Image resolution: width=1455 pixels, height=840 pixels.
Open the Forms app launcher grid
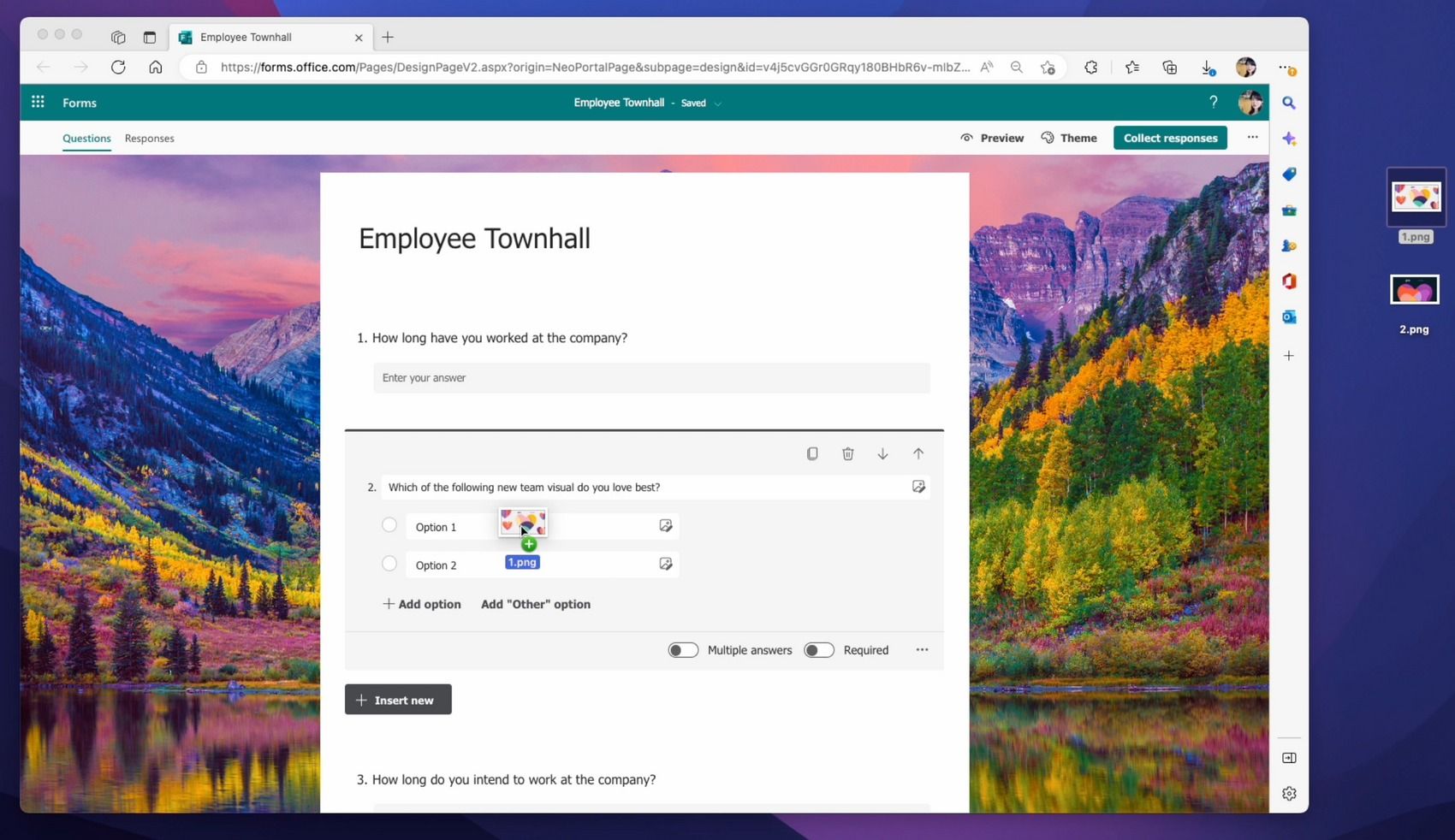[38, 102]
